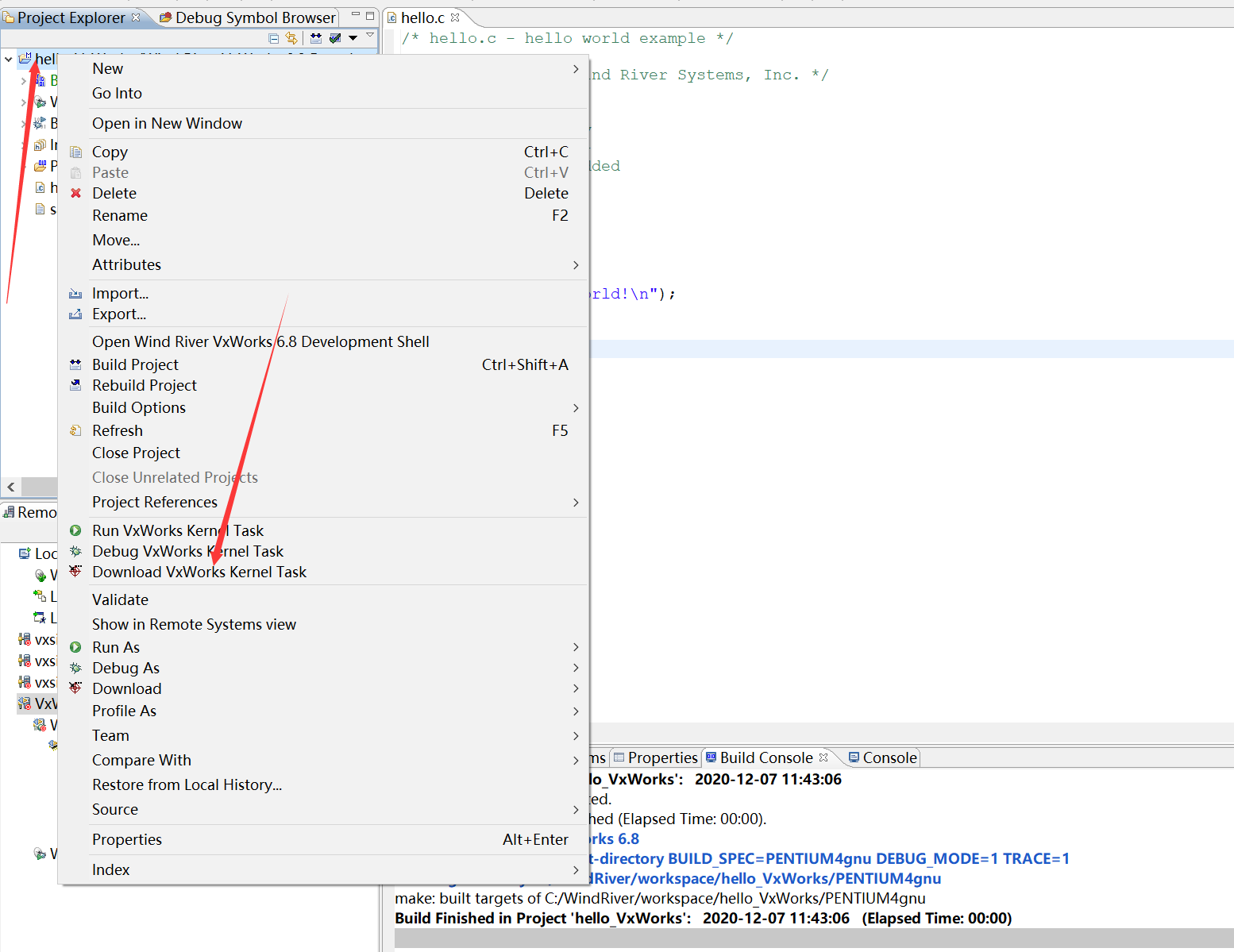Click the Export icon in the context menu
The image size is (1234, 952).
click(75, 314)
